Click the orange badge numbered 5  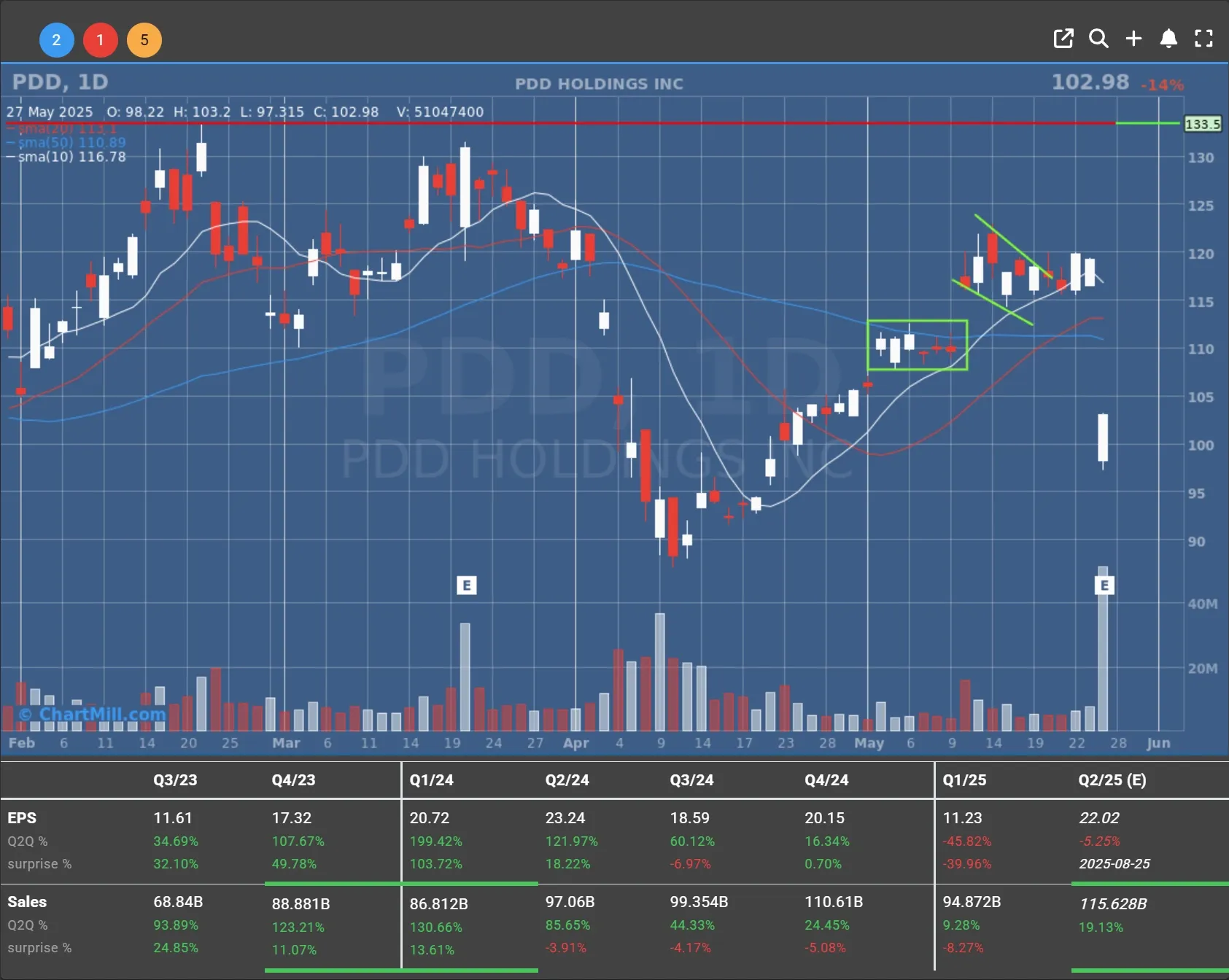(144, 40)
